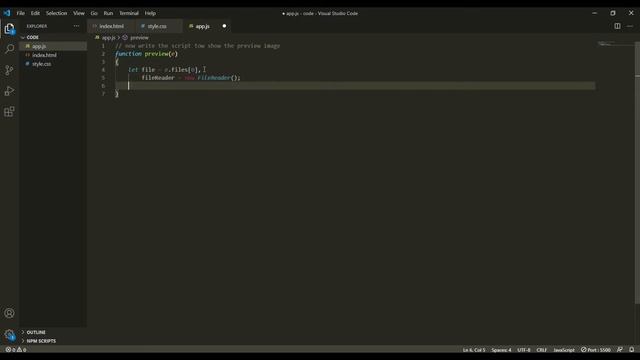
Task: Expand the NPM SCRIPTS section
Action: (53, 341)
